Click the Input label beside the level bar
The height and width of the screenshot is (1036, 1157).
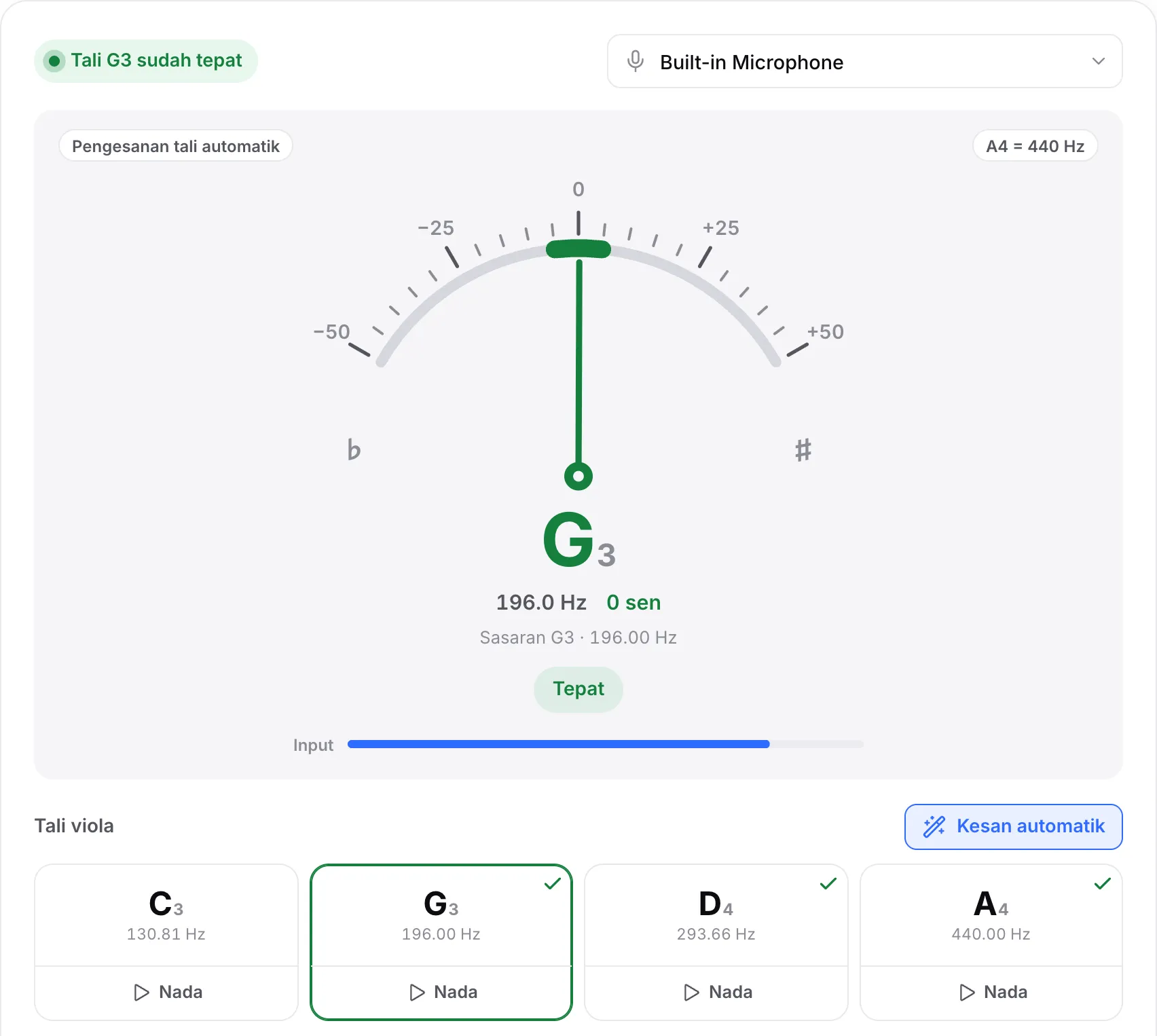(x=313, y=745)
